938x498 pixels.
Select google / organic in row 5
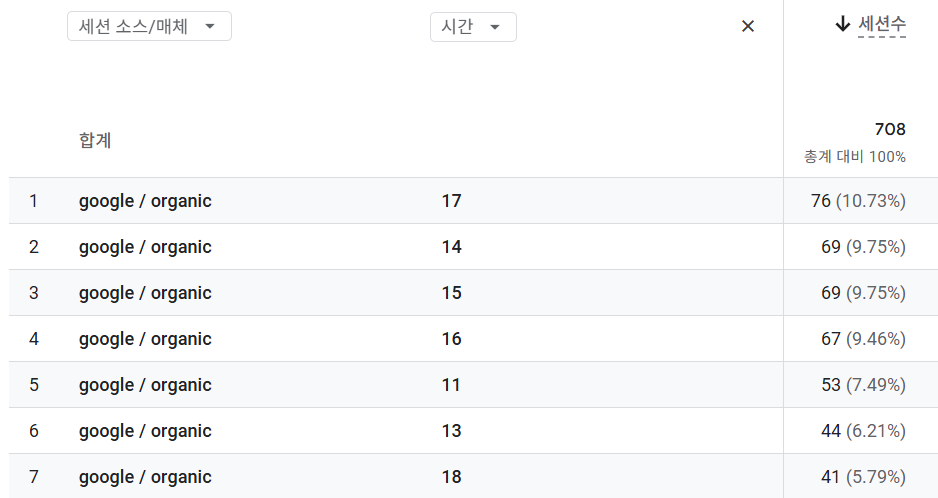[145, 385]
